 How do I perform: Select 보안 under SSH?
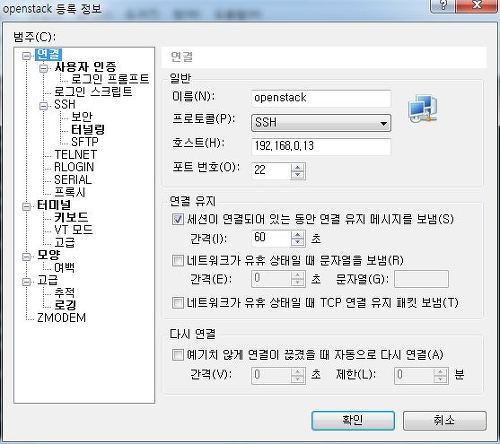(x=82, y=117)
